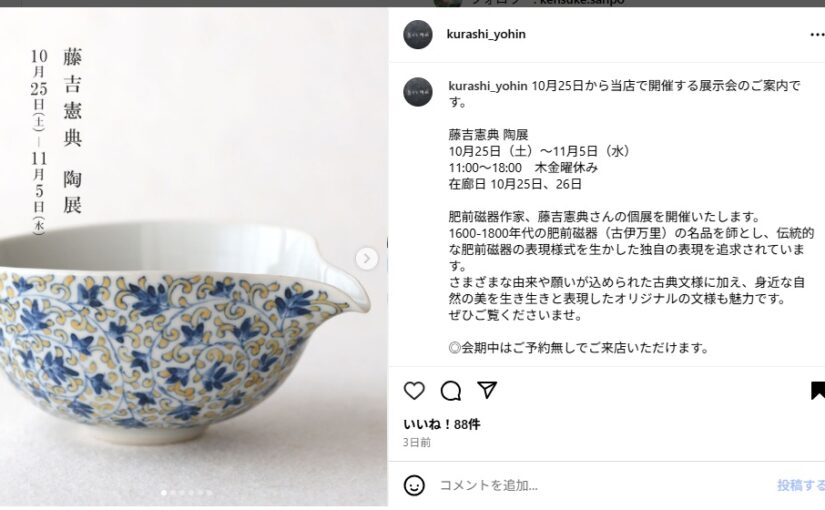Open kurashi_yohin username in caption

click(488, 86)
